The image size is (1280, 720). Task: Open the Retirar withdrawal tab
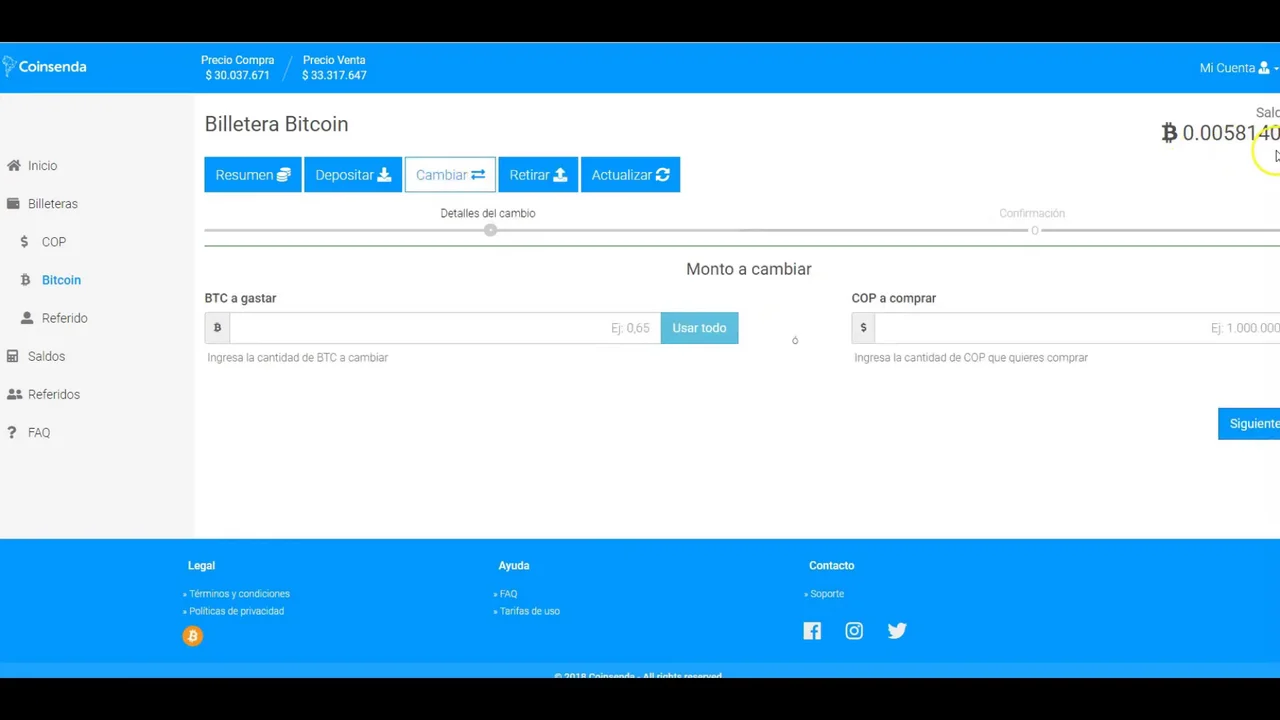(538, 175)
